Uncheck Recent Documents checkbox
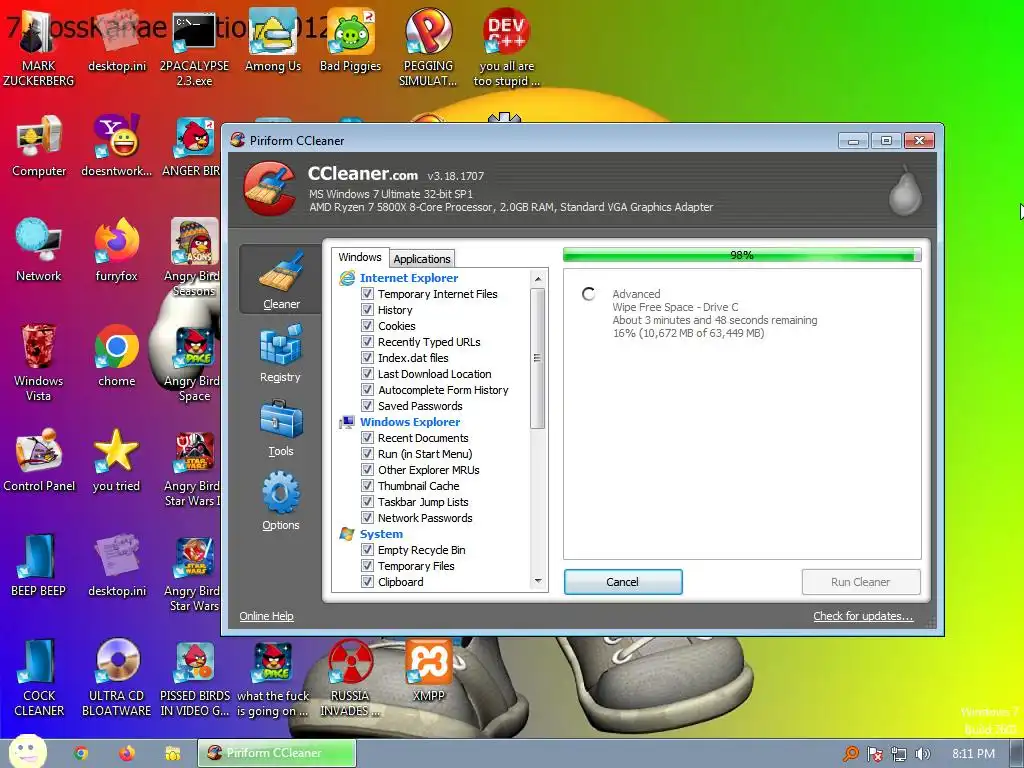Image resolution: width=1024 pixels, height=768 pixels. click(x=367, y=438)
